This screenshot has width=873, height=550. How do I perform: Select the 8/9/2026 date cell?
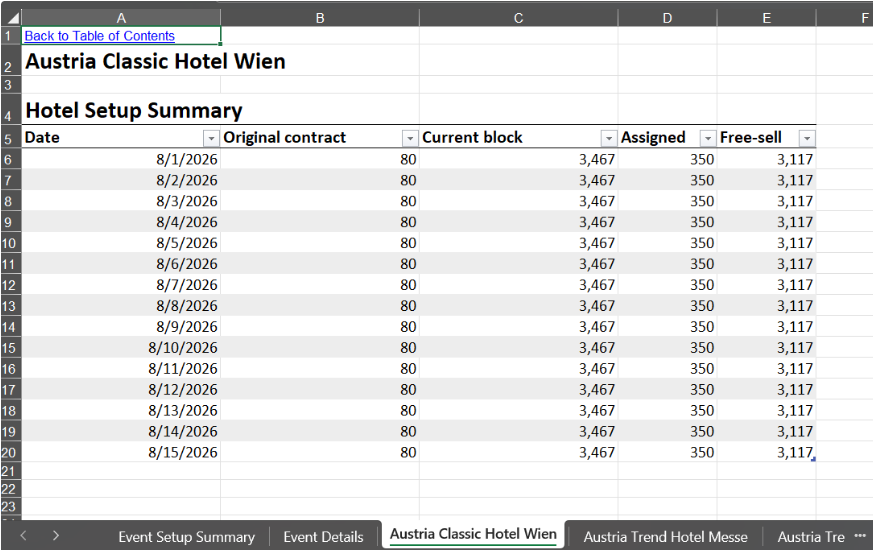pyautogui.click(x=121, y=327)
